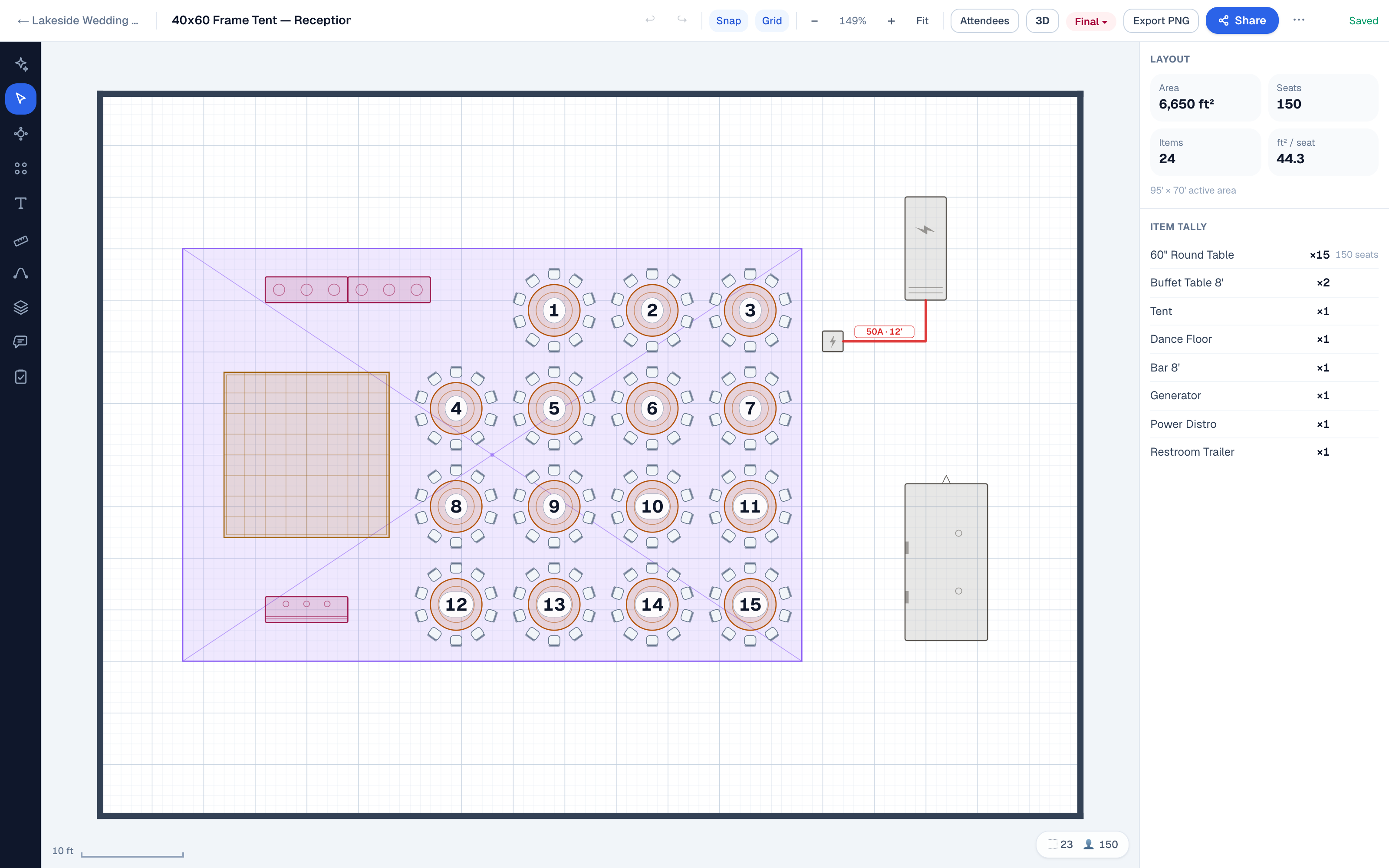1389x868 pixels.
Task: Open the 149% zoom level menu
Action: click(x=852, y=21)
